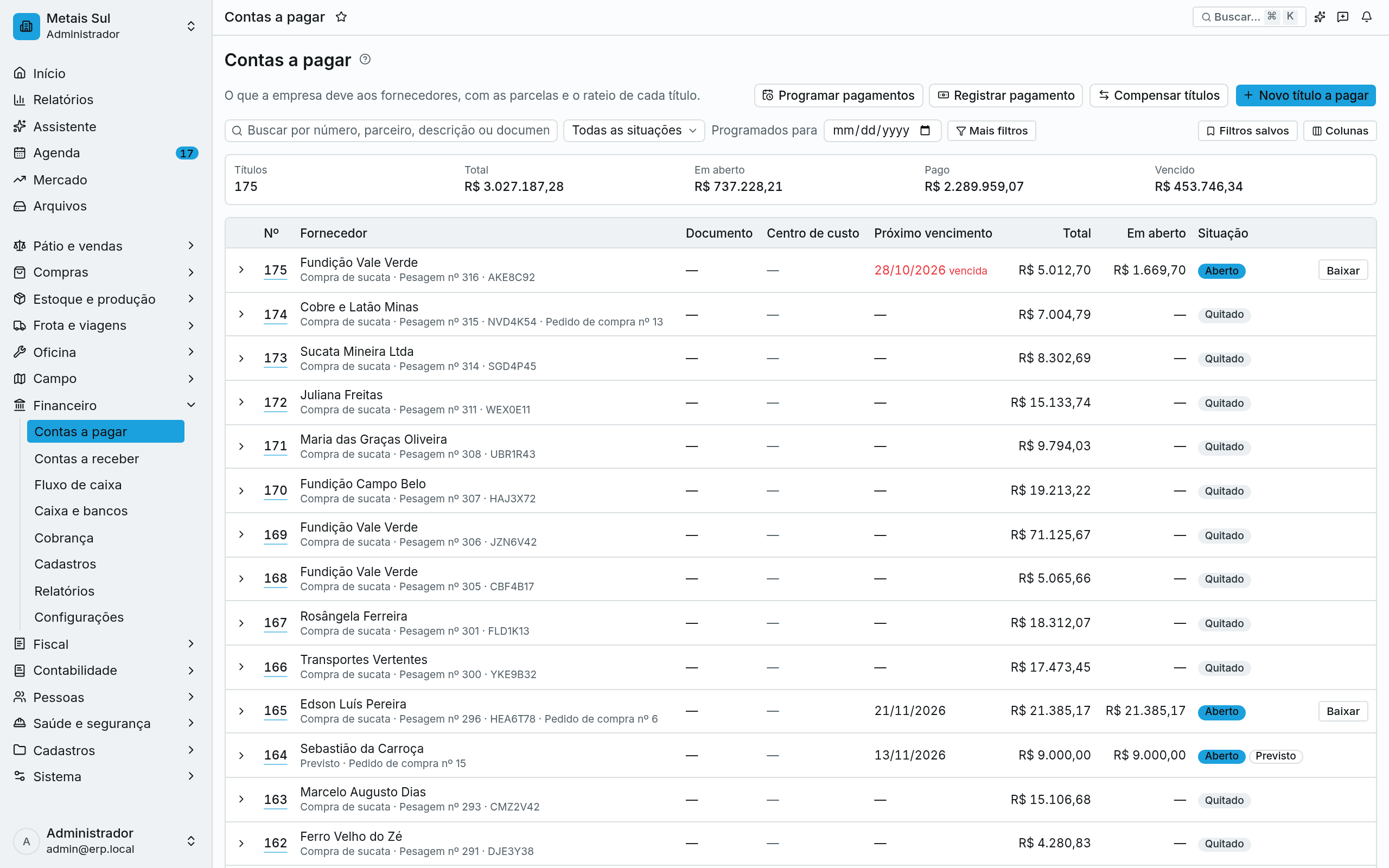The image size is (1389, 868).
Task: Go to Início in the sidebar
Action: click(106, 73)
